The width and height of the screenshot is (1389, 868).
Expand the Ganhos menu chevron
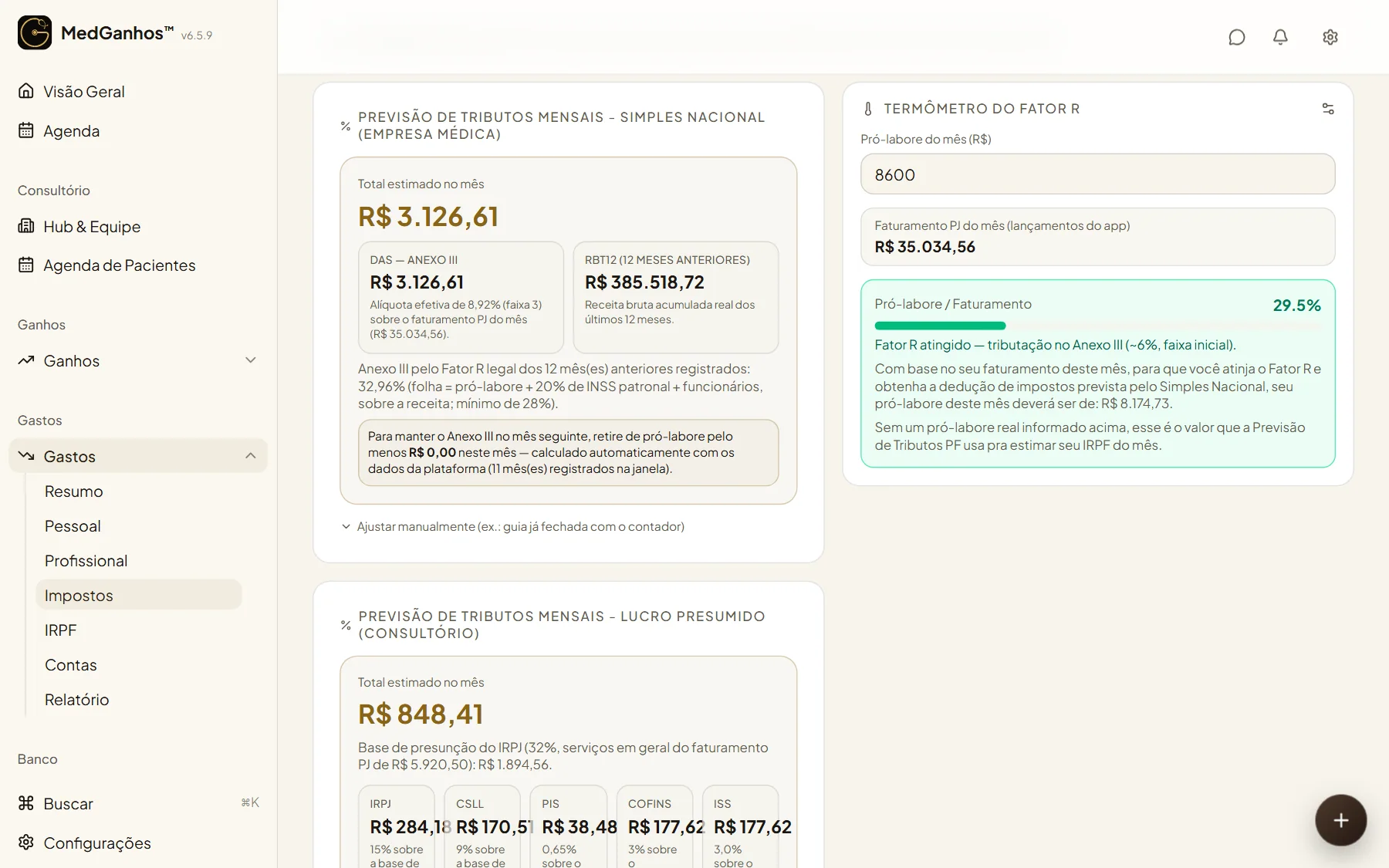pos(250,360)
